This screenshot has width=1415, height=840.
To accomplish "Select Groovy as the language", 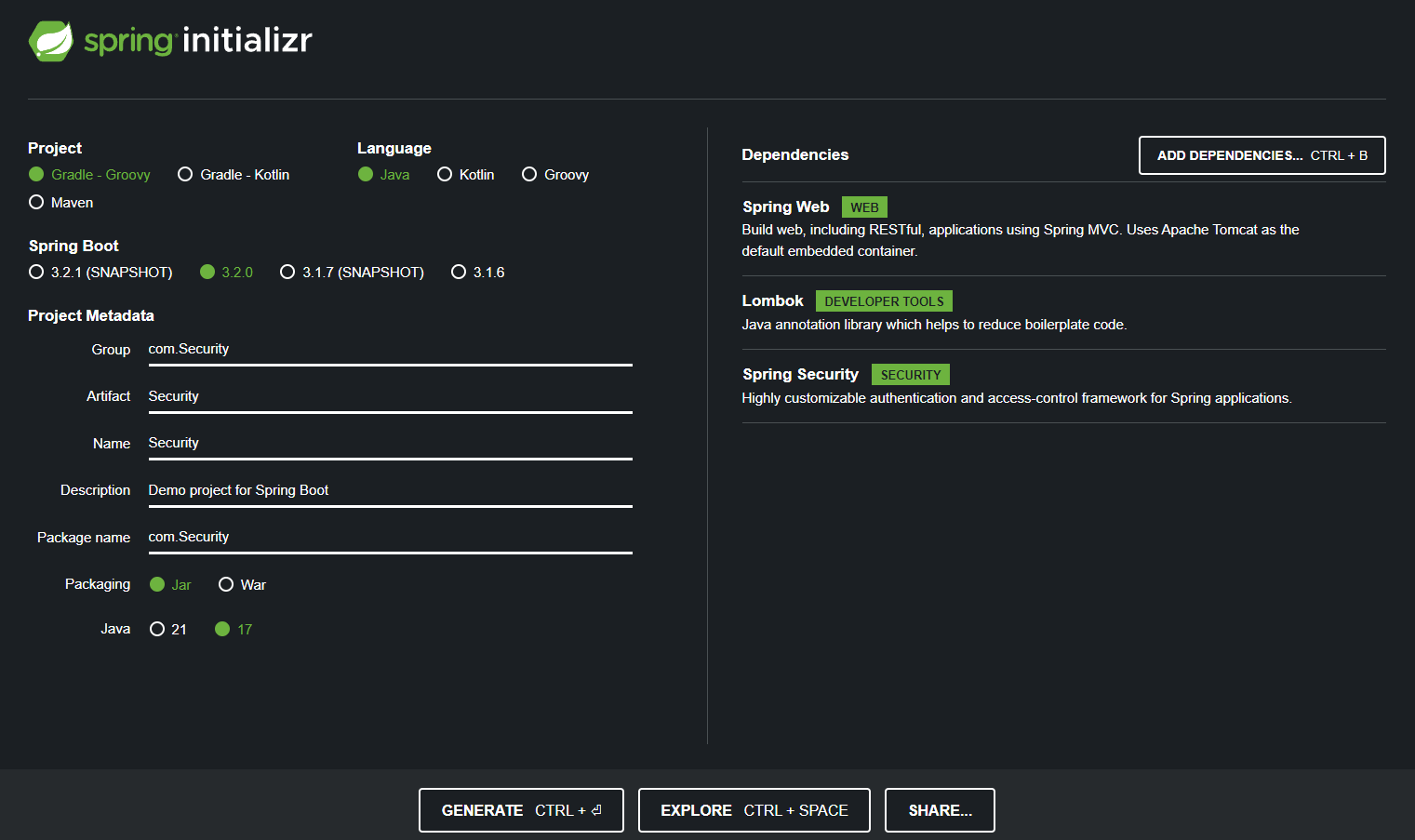I will [555, 175].
